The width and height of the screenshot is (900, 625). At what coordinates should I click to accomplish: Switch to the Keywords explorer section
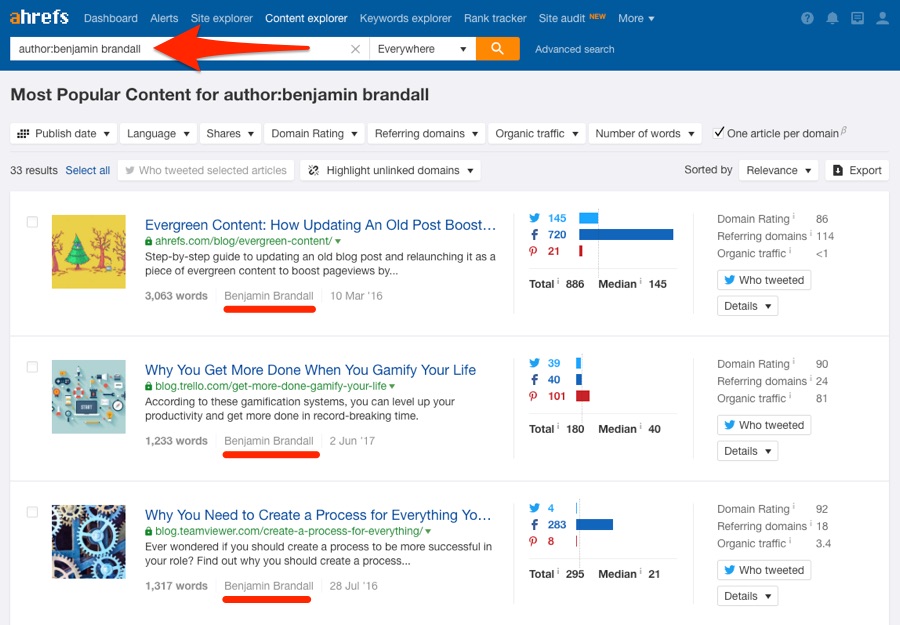[x=405, y=17]
